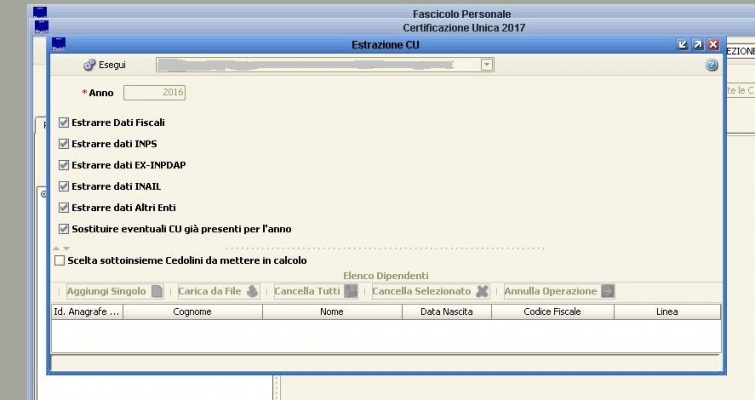Run the extraction with Esegui
Screen dimensions: 755x400
point(104,65)
